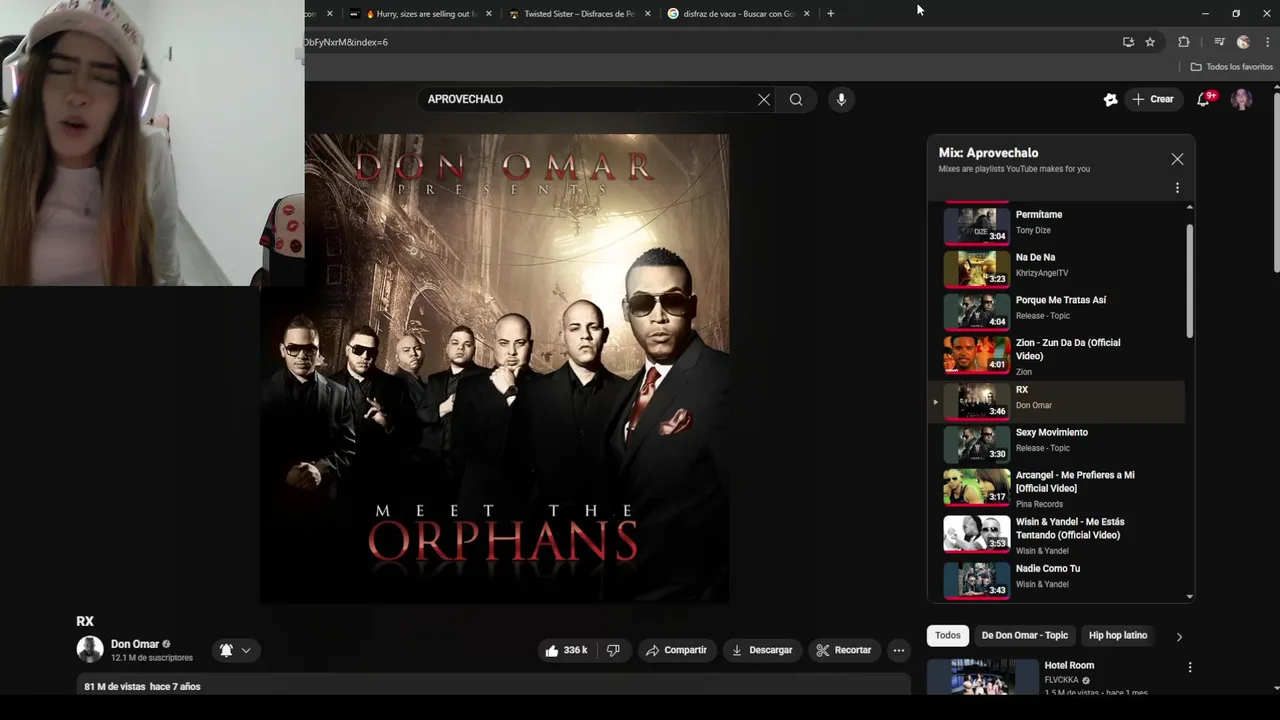The width and height of the screenshot is (1280, 720).
Task: Open Chrome three-dot menu
Action: 1268,42
